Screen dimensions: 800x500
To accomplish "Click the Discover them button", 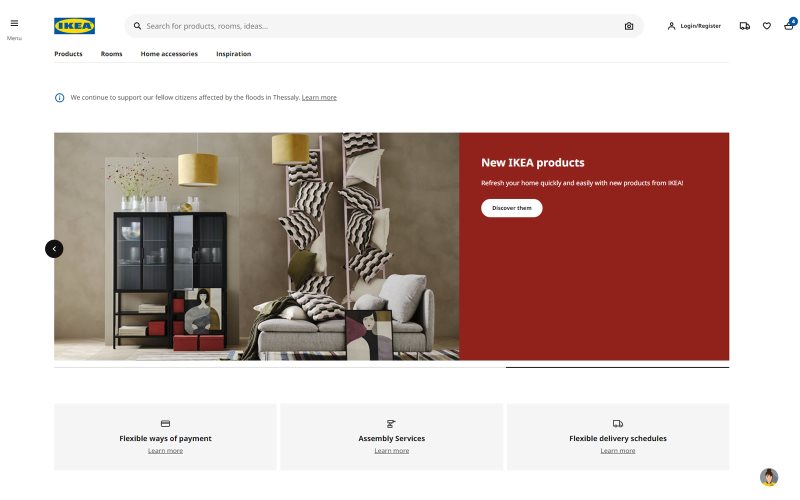I will click(x=512, y=208).
